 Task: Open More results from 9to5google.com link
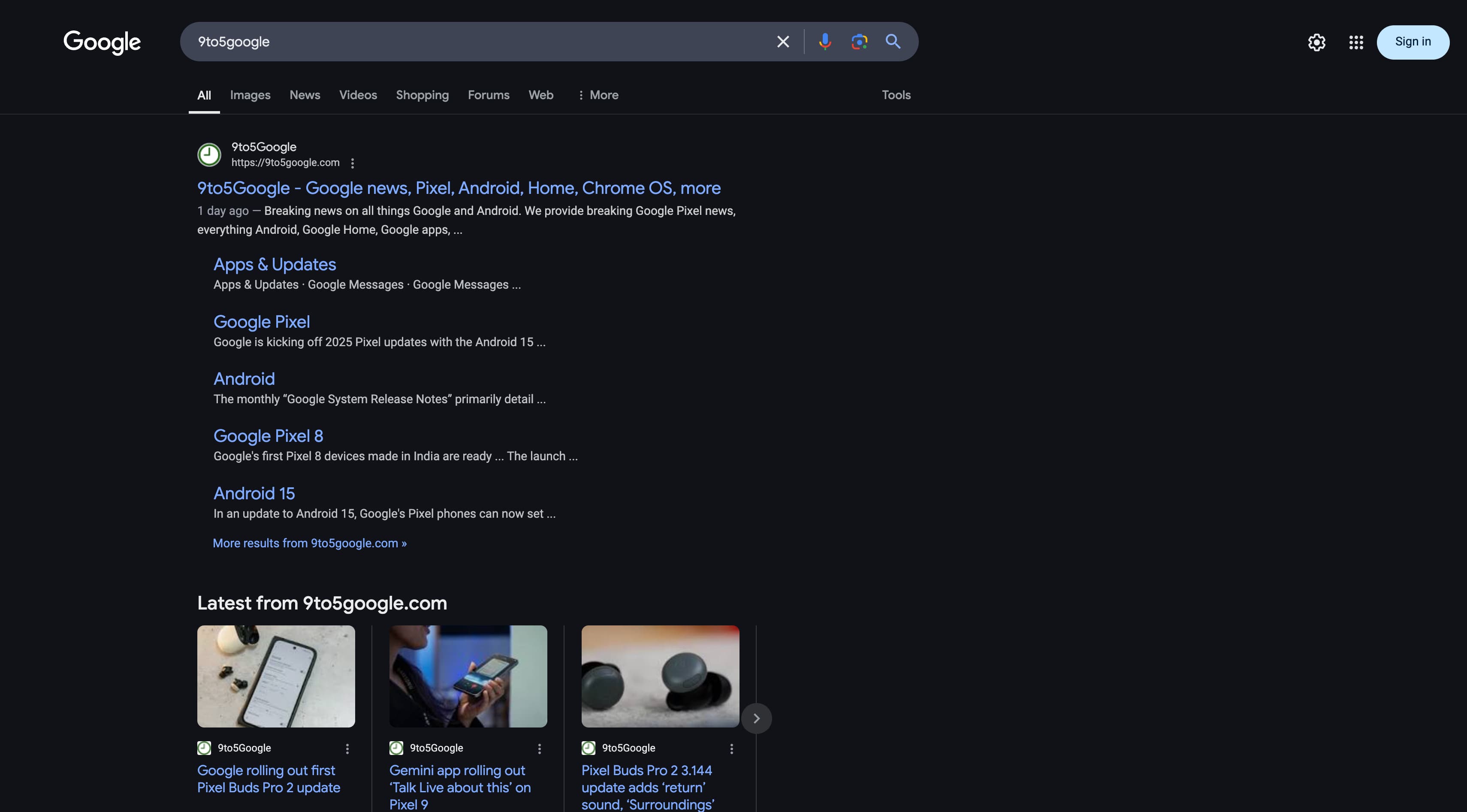tap(309, 543)
